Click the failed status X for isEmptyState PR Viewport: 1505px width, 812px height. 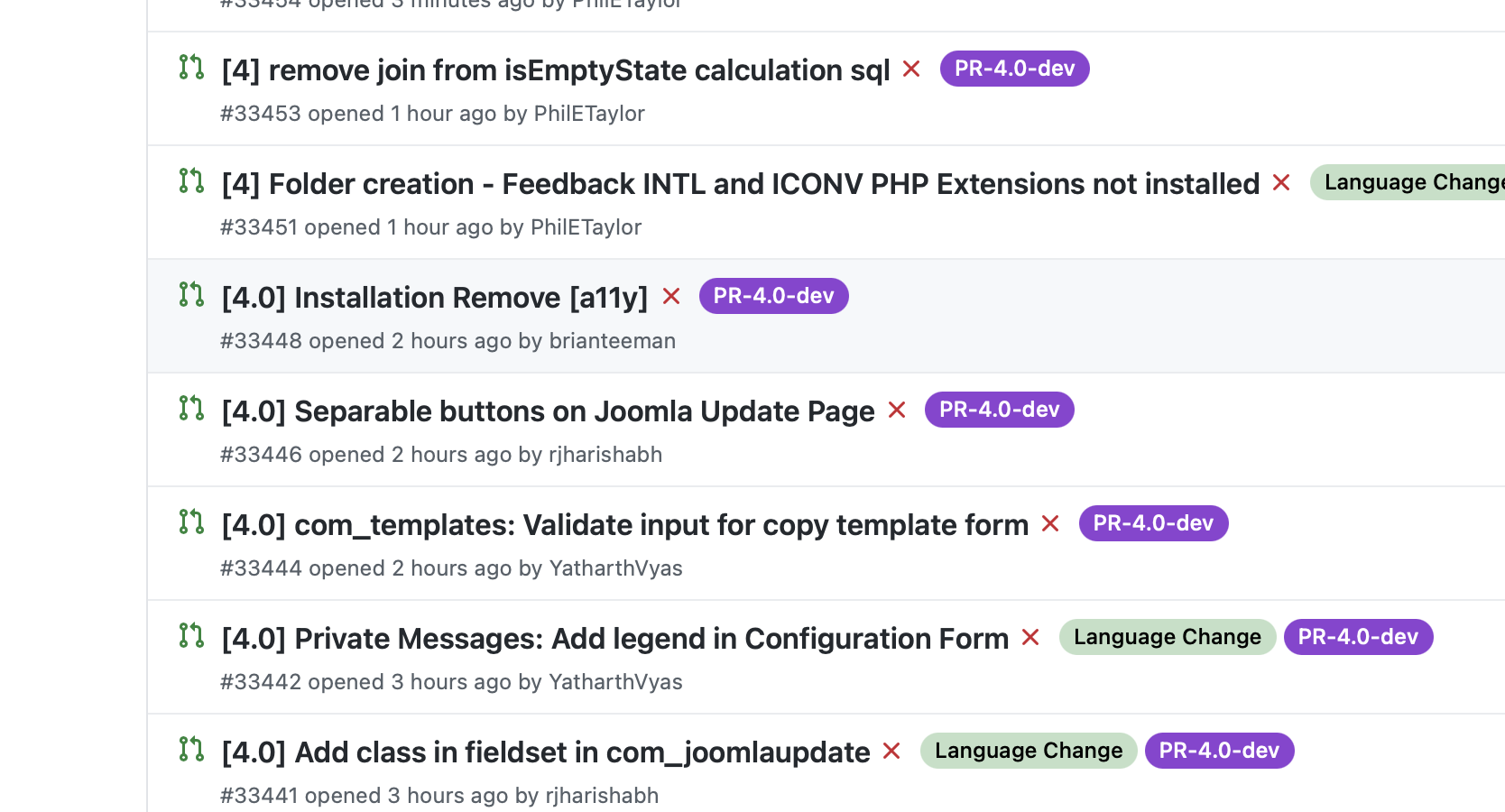(x=911, y=69)
